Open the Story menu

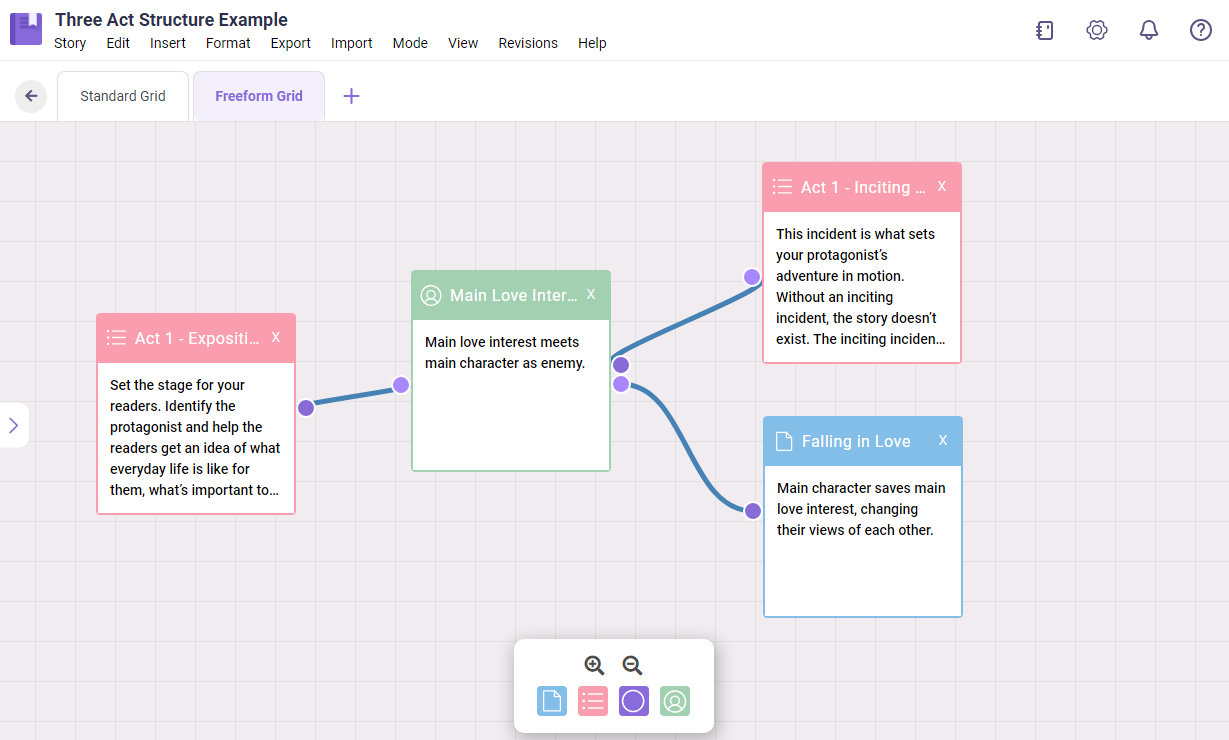[70, 43]
